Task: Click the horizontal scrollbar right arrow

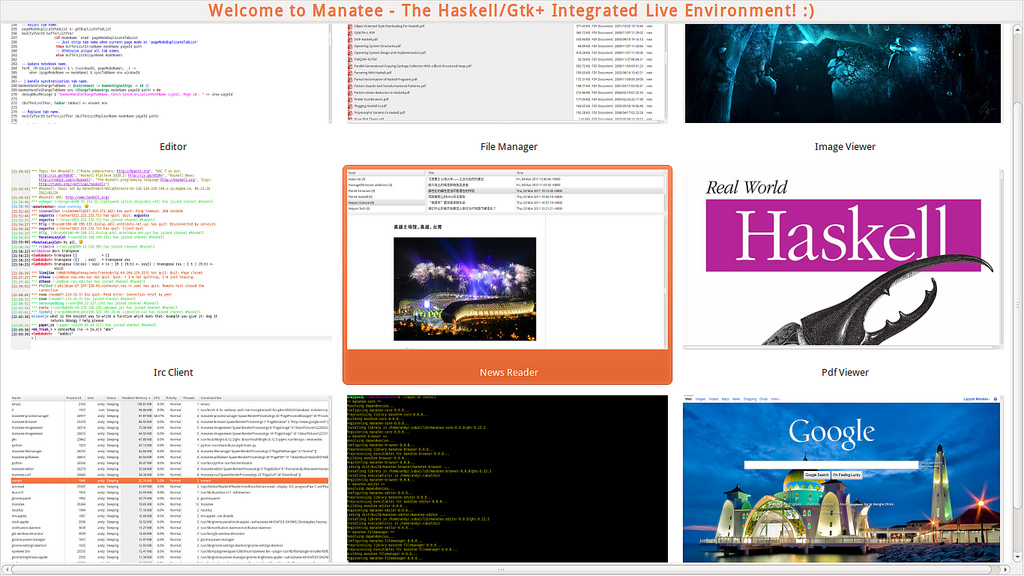Action: click(1006, 569)
